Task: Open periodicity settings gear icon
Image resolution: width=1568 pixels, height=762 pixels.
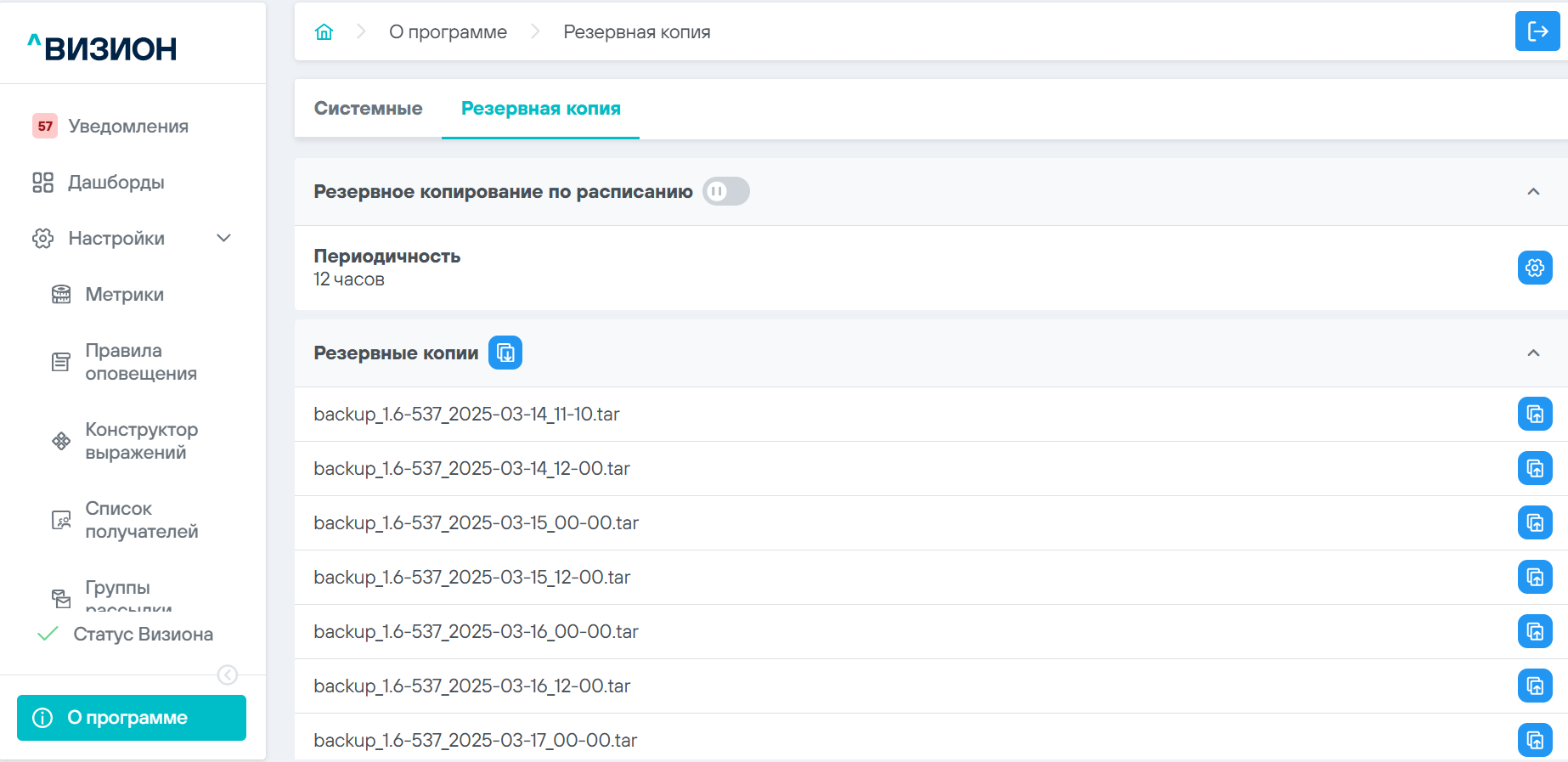Action: [1534, 268]
